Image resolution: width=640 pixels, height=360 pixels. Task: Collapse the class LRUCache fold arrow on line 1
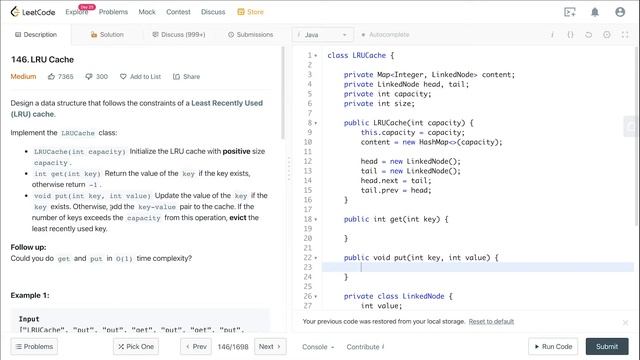316,56
